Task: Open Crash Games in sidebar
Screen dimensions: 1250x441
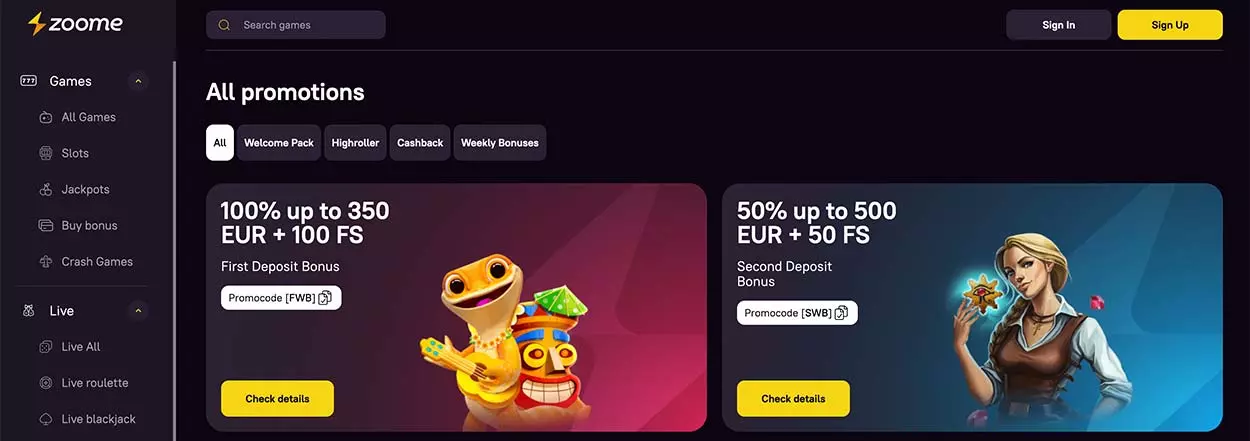Action: [97, 261]
